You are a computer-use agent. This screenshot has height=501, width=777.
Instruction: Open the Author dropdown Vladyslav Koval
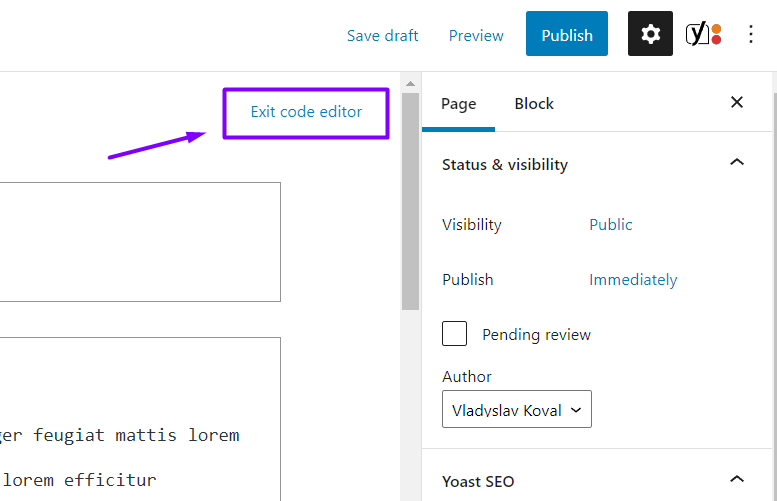pos(517,409)
